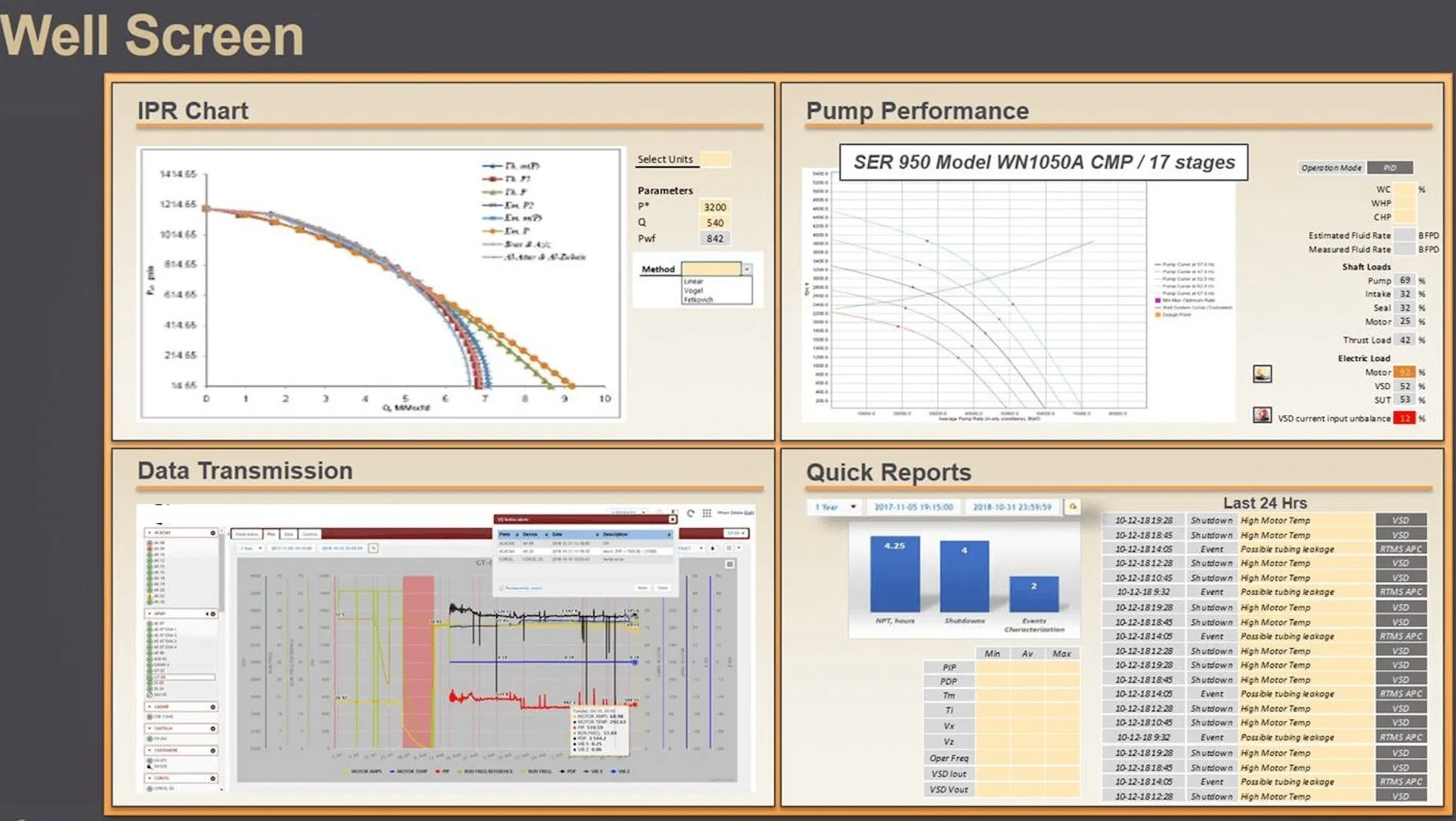Click the Quick Reports start date field
The width and height of the screenshot is (1456, 821).
pyautogui.click(x=914, y=507)
